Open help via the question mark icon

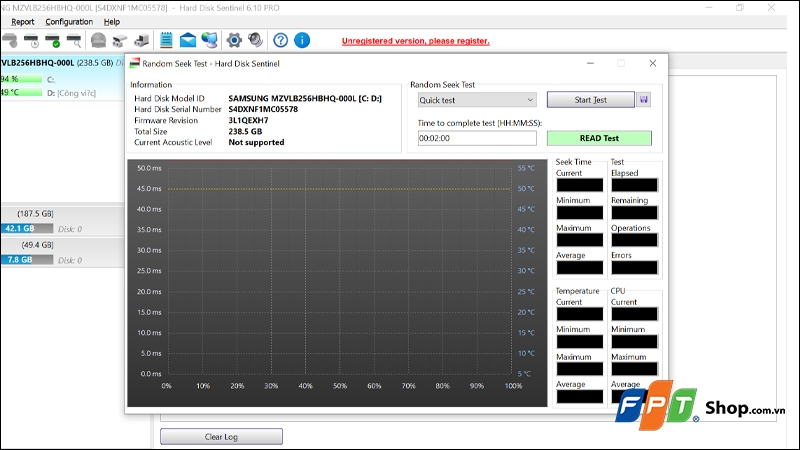[281, 40]
